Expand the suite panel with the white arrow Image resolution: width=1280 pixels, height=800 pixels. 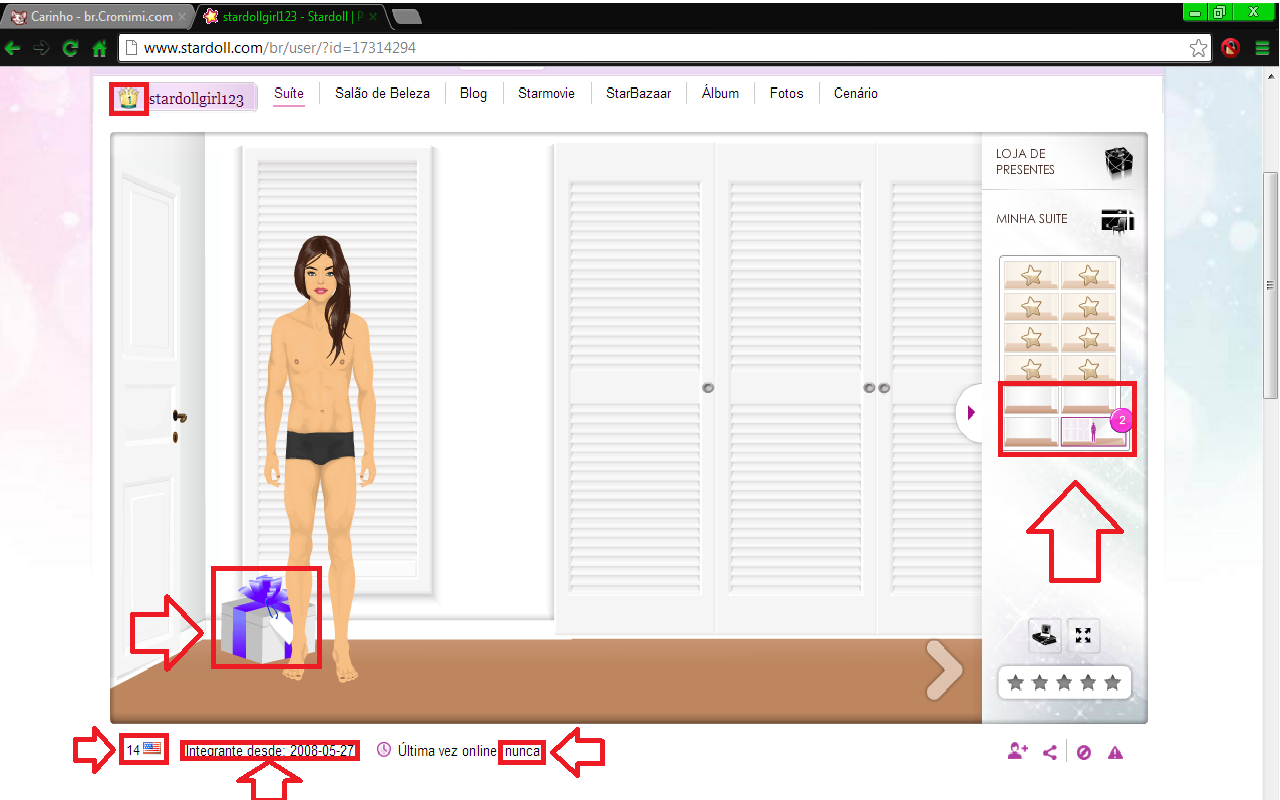tap(969, 412)
